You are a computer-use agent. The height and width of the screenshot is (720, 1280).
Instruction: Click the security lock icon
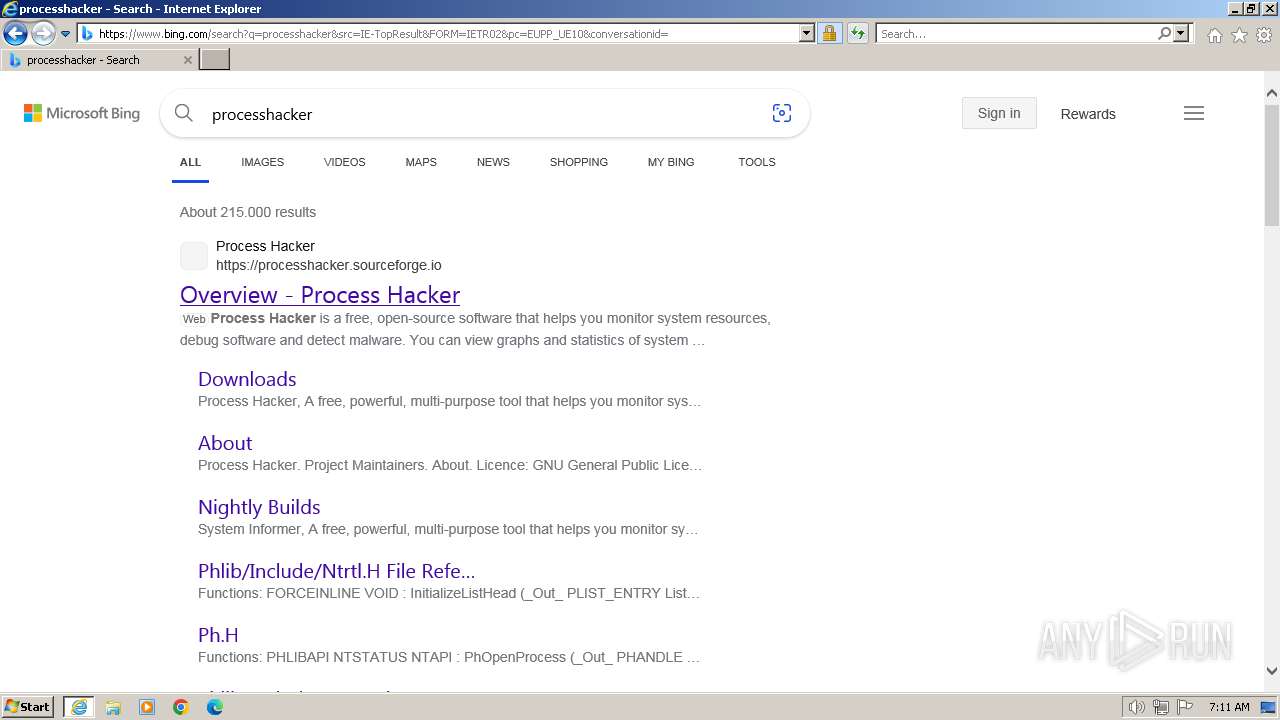(829, 34)
